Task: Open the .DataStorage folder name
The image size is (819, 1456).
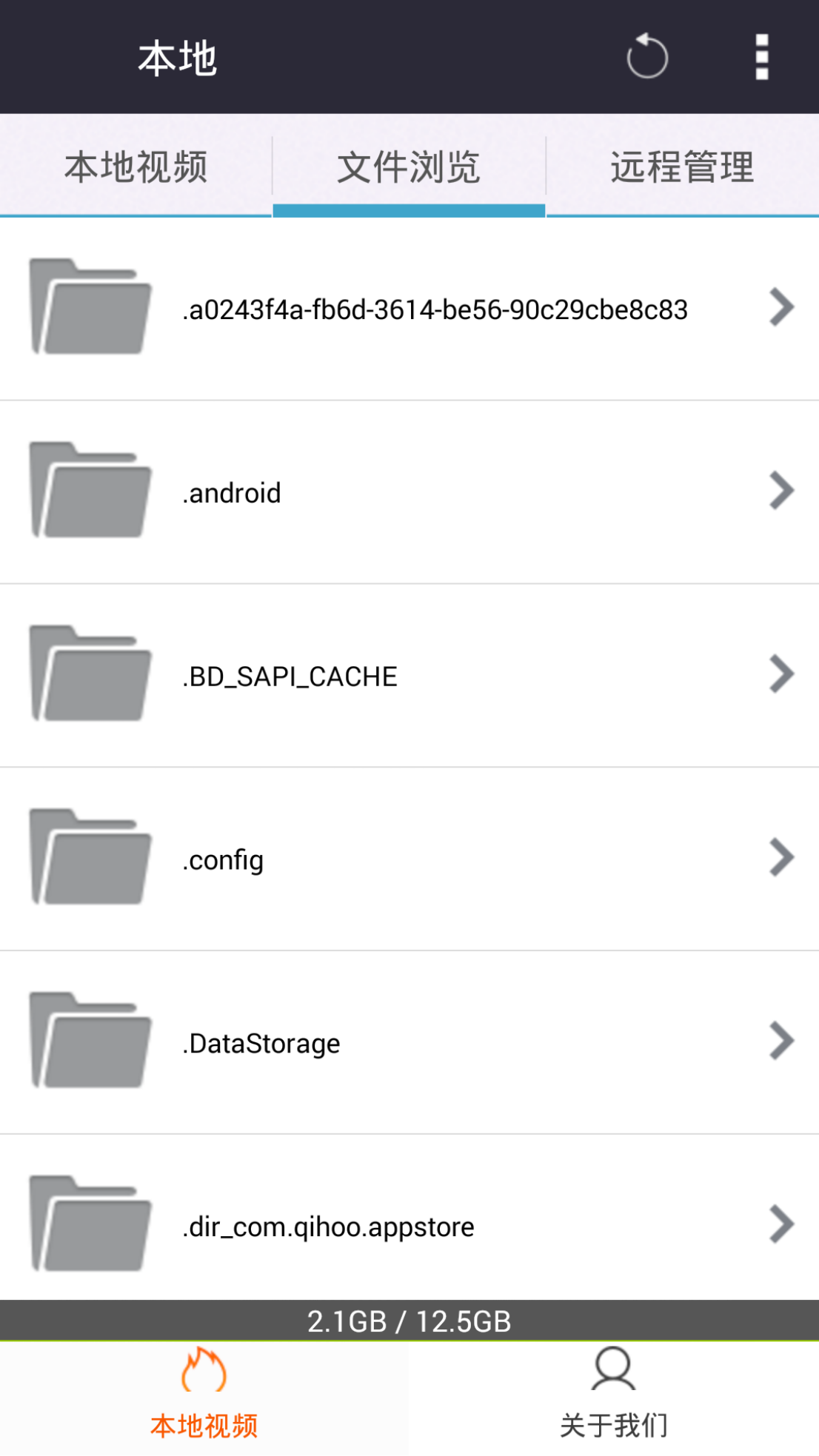Action: [x=261, y=1044]
